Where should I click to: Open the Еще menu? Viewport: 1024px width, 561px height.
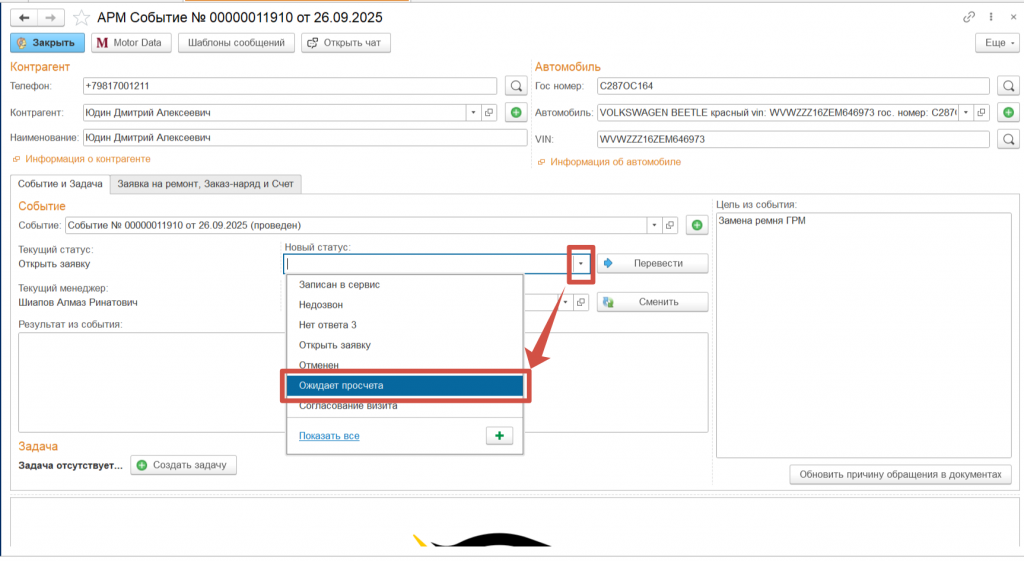[x=994, y=43]
